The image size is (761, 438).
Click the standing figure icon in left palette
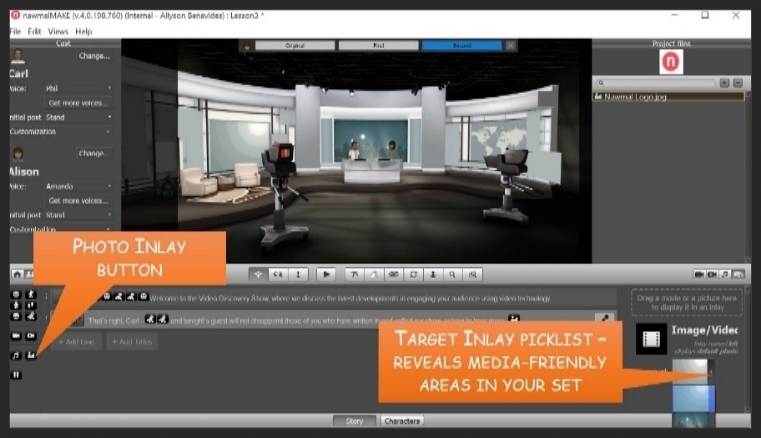[16, 305]
